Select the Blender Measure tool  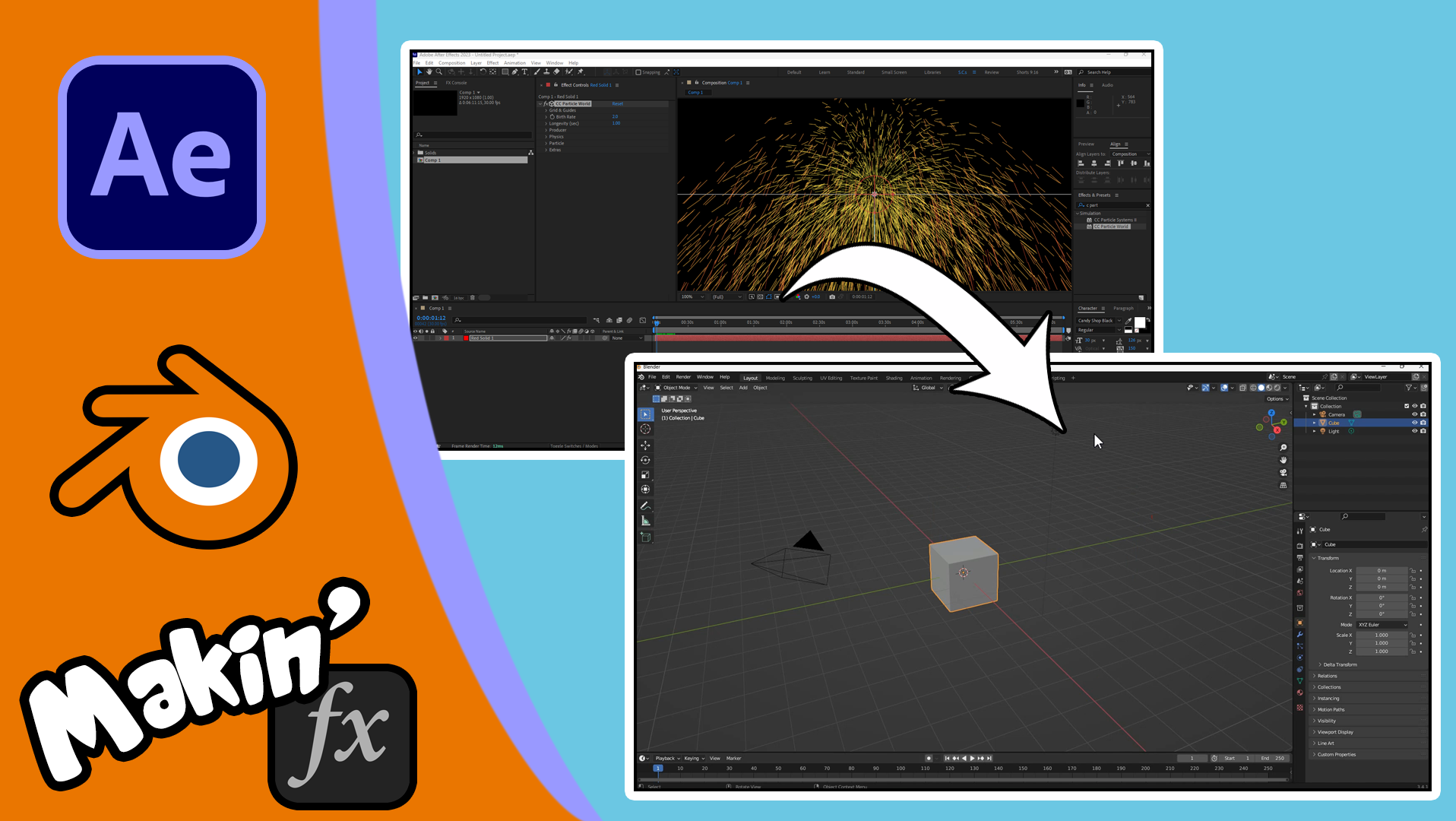[645, 521]
